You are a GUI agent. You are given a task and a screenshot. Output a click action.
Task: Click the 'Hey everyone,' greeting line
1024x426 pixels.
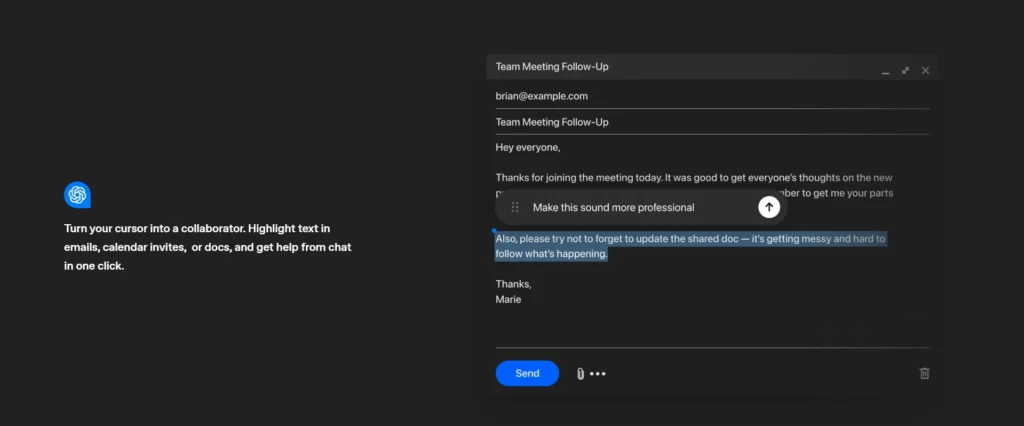coord(528,148)
